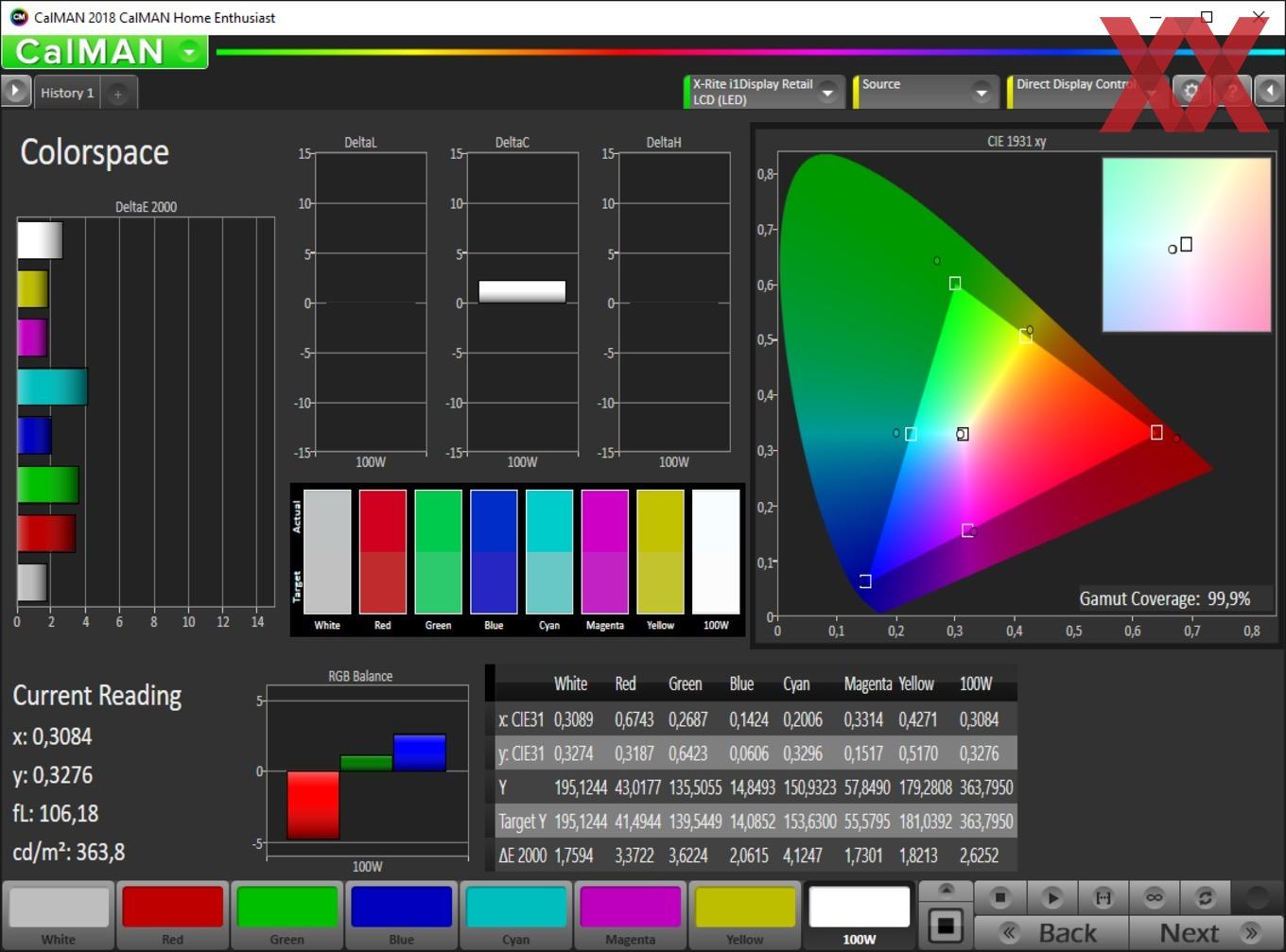
Task: Click the Red x: CIE31 value 0,6743
Action: point(634,719)
